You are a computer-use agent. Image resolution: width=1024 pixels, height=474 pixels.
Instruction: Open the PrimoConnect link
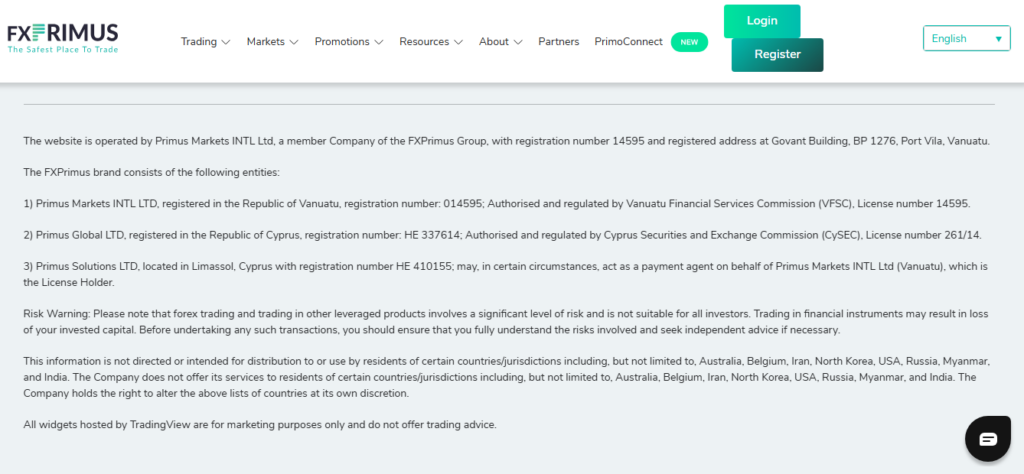(628, 42)
